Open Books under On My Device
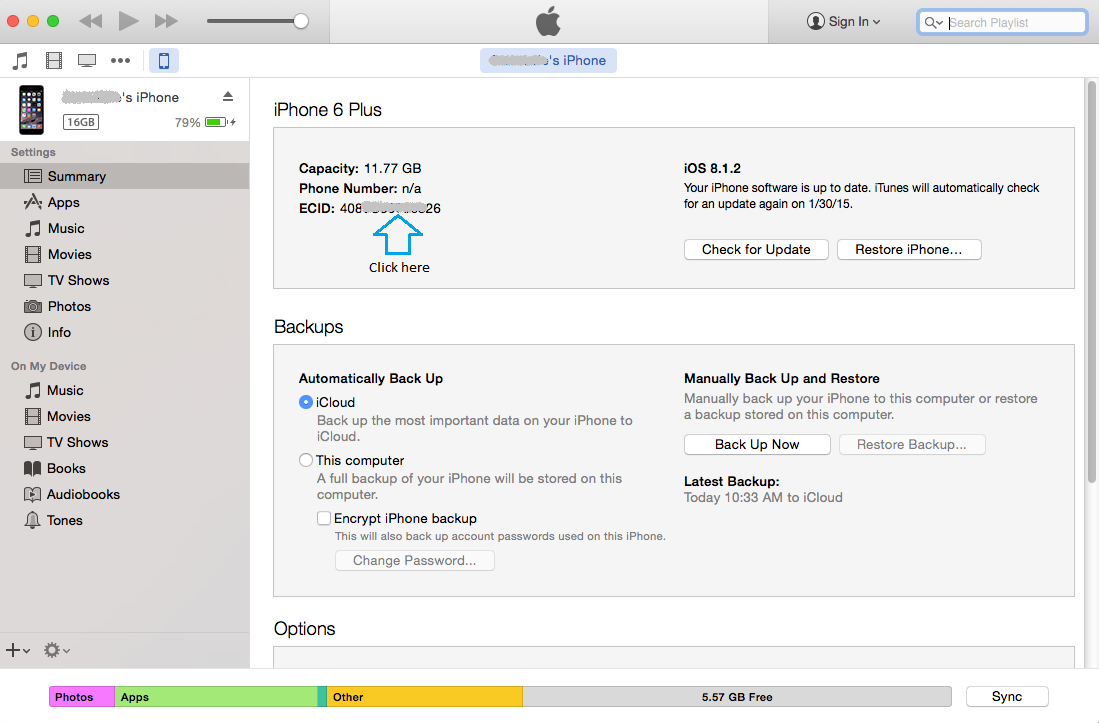The width and height of the screenshot is (1099, 723). [x=125, y=468]
